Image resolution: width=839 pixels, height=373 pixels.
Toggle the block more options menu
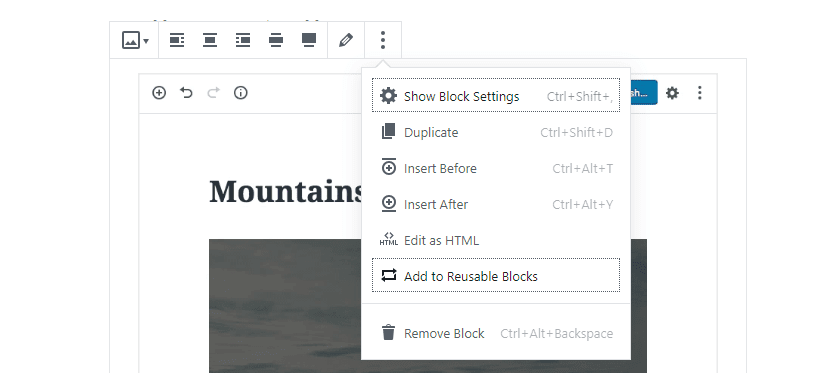click(x=383, y=40)
